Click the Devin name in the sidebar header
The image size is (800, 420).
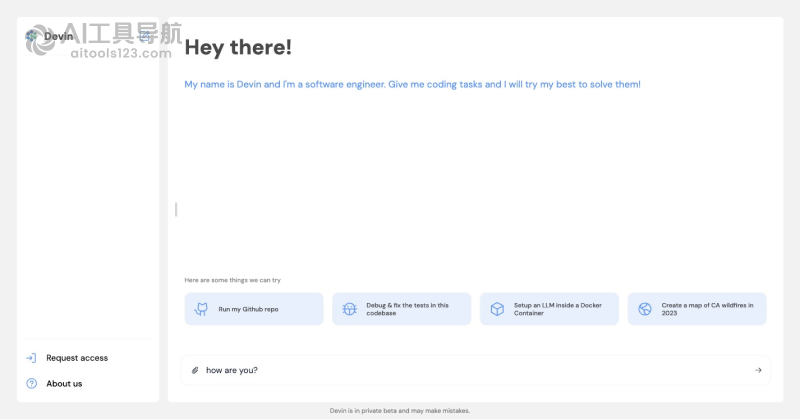tap(58, 36)
